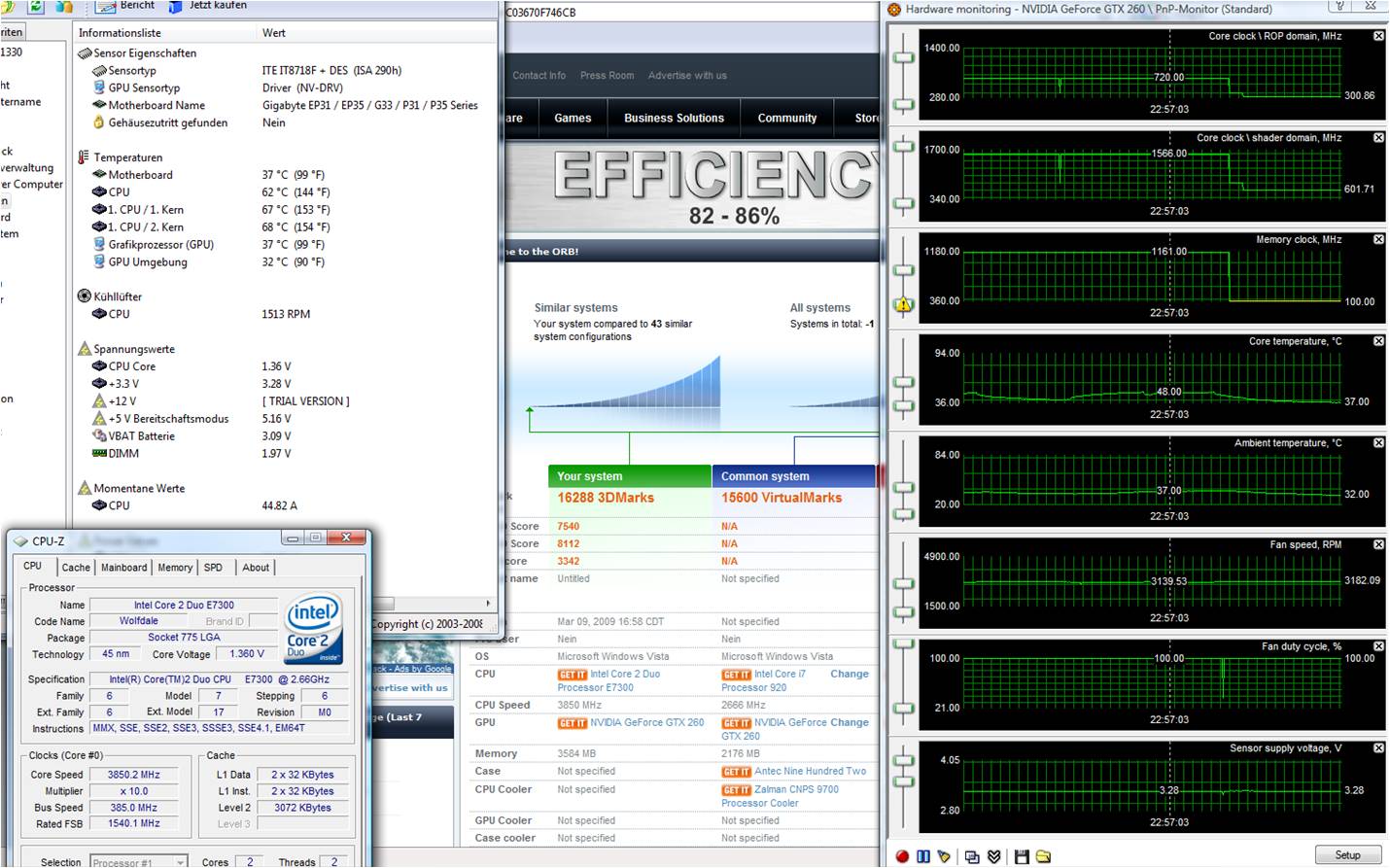Switch to the Mainboard tab in CPU-Z
The image size is (1390, 868).
(124, 568)
